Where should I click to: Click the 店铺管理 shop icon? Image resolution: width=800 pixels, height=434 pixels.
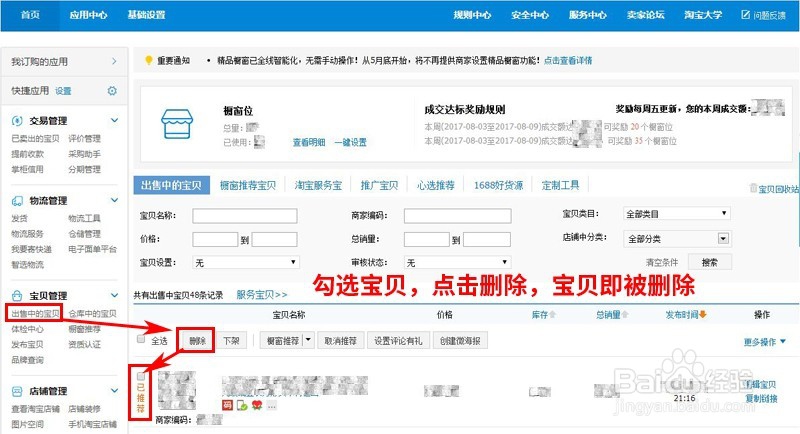(x=17, y=391)
